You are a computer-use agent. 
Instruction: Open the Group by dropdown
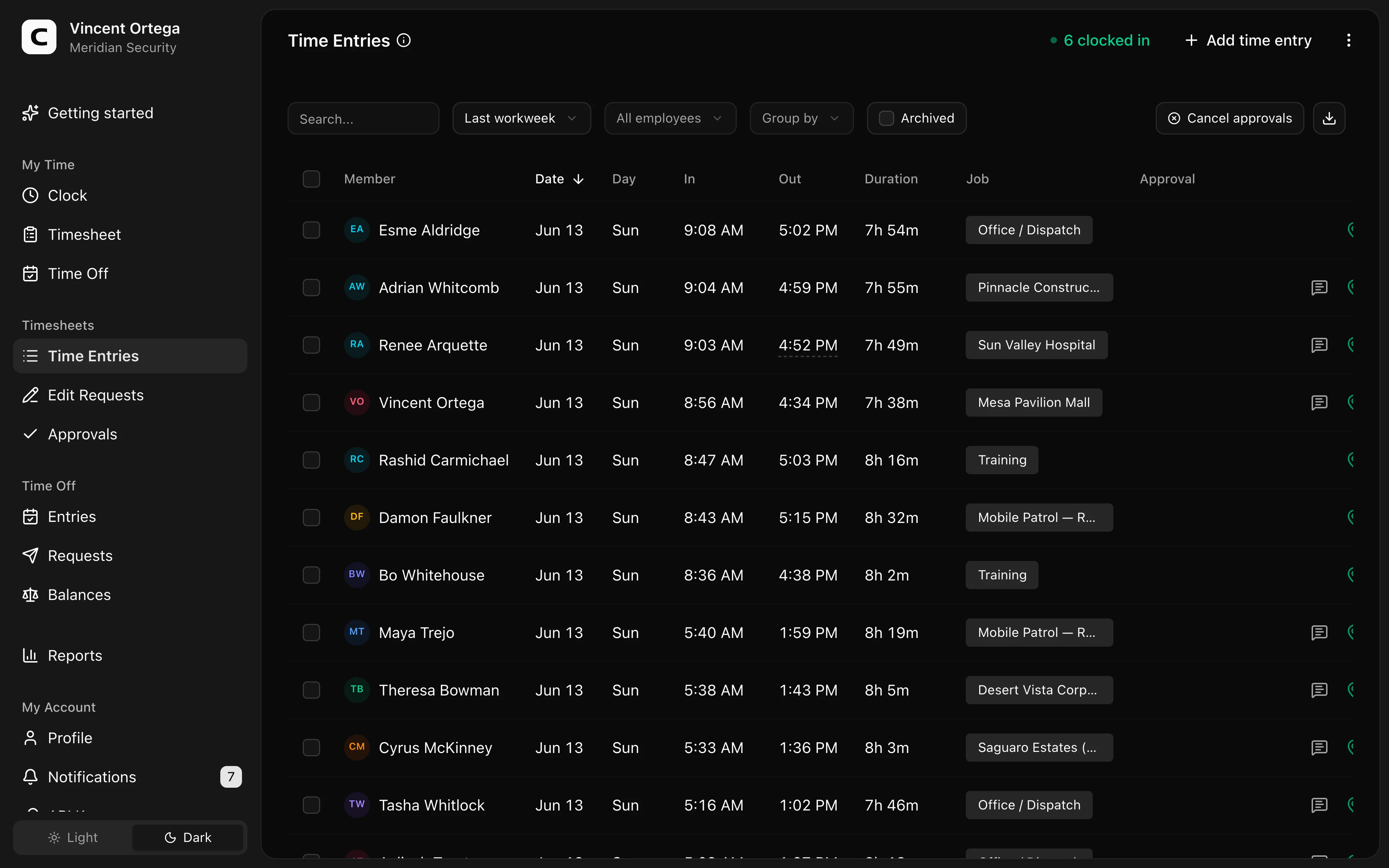click(x=801, y=118)
